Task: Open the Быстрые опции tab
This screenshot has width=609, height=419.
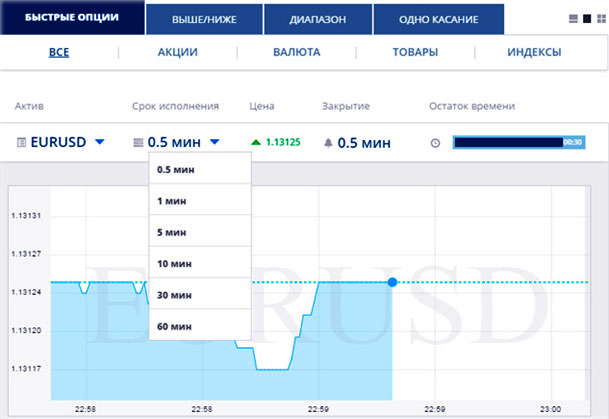Action: pos(71,19)
